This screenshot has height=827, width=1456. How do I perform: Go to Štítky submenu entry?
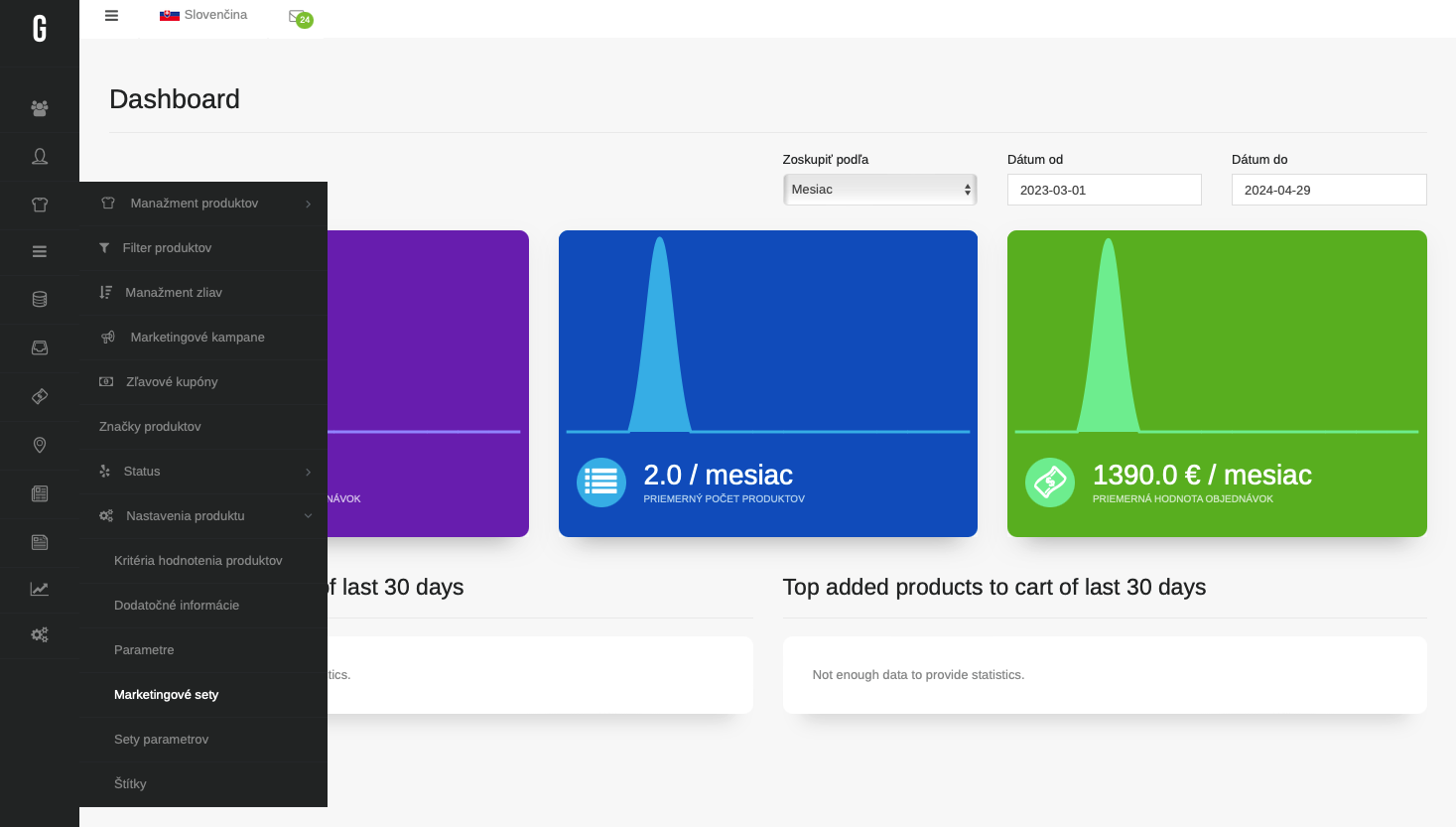(203, 784)
